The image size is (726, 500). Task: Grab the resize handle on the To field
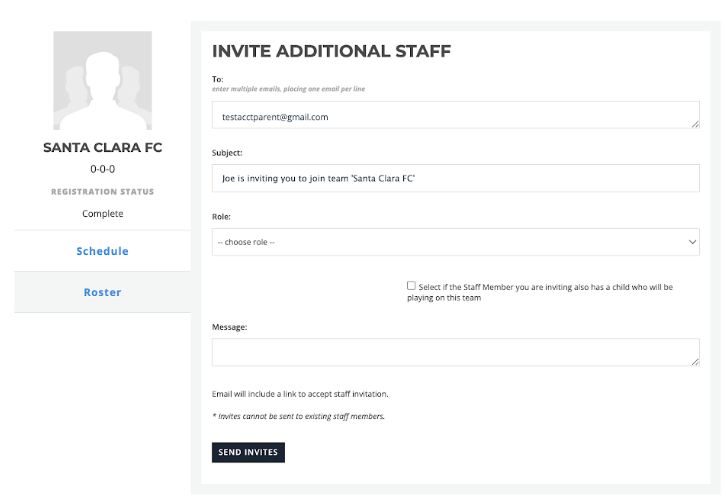[695, 124]
